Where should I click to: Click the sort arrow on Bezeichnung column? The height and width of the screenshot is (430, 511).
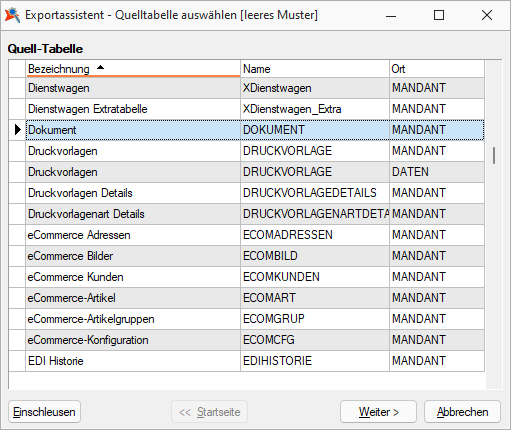coord(100,68)
